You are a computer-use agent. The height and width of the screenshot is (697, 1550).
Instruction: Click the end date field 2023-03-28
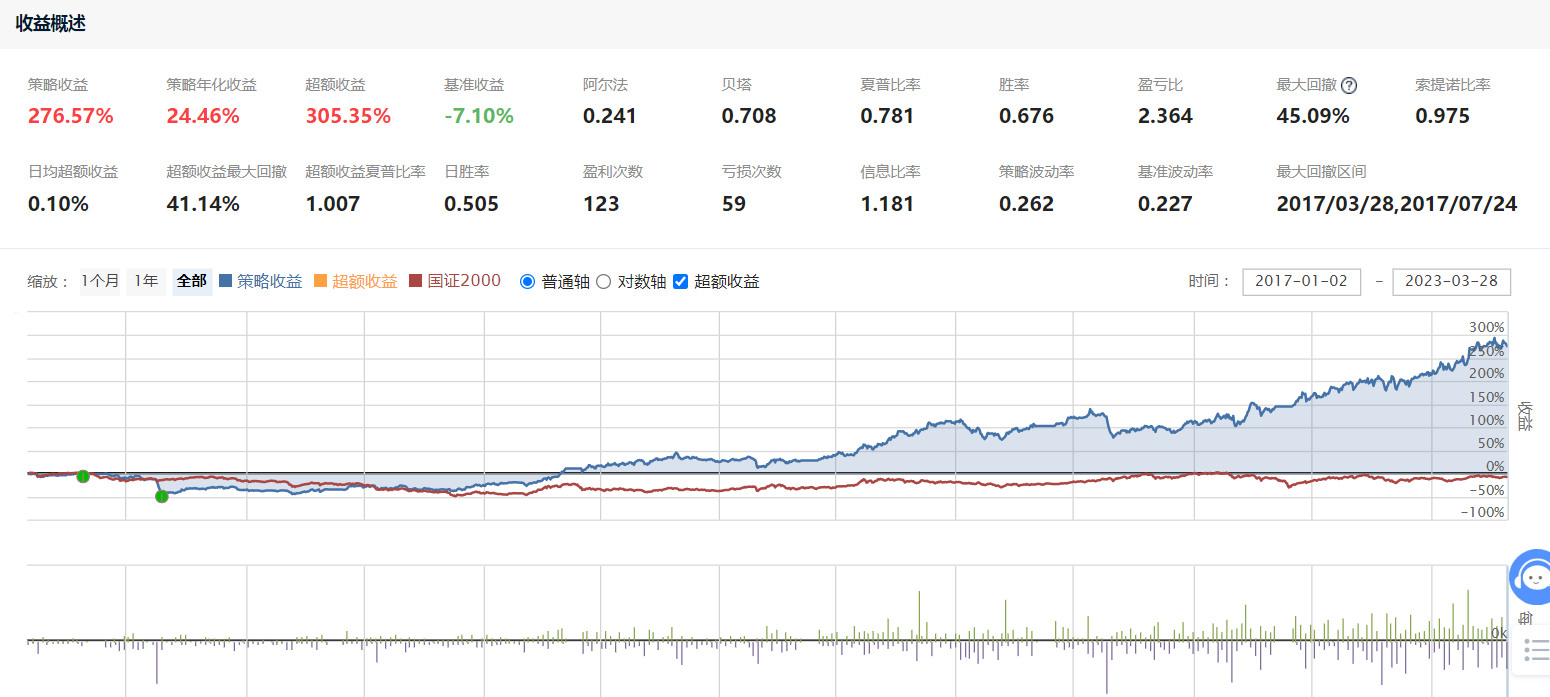point(1451,282)
